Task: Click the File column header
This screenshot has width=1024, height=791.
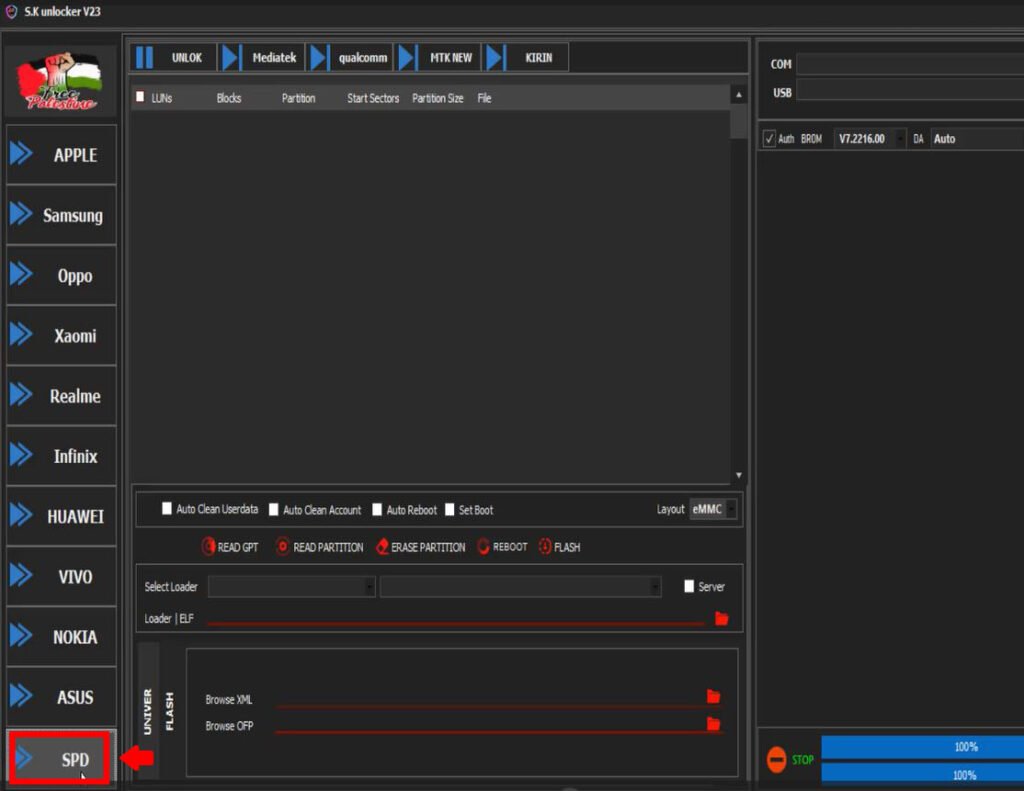Action: (484, 98)
